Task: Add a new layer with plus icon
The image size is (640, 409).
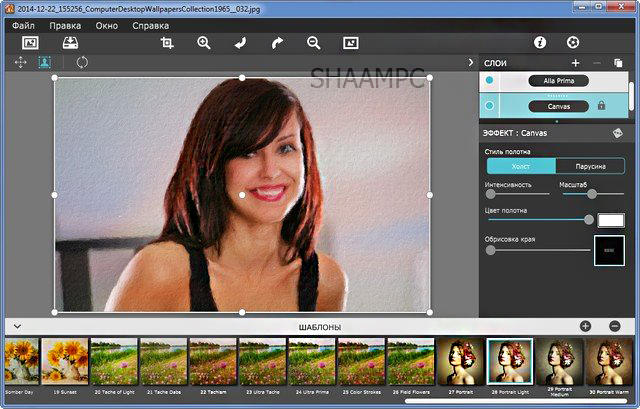Action: 576,63
